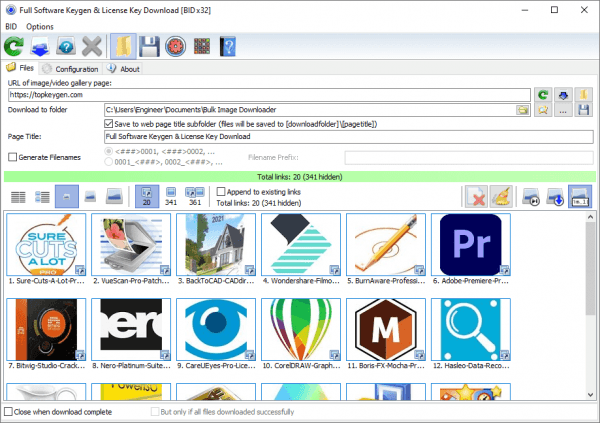Image resolution: width=600 pixels, height=423 pixels.
Task: Select the Wondershare-Filmora thumbnail
Action: [x=301, y=245]
